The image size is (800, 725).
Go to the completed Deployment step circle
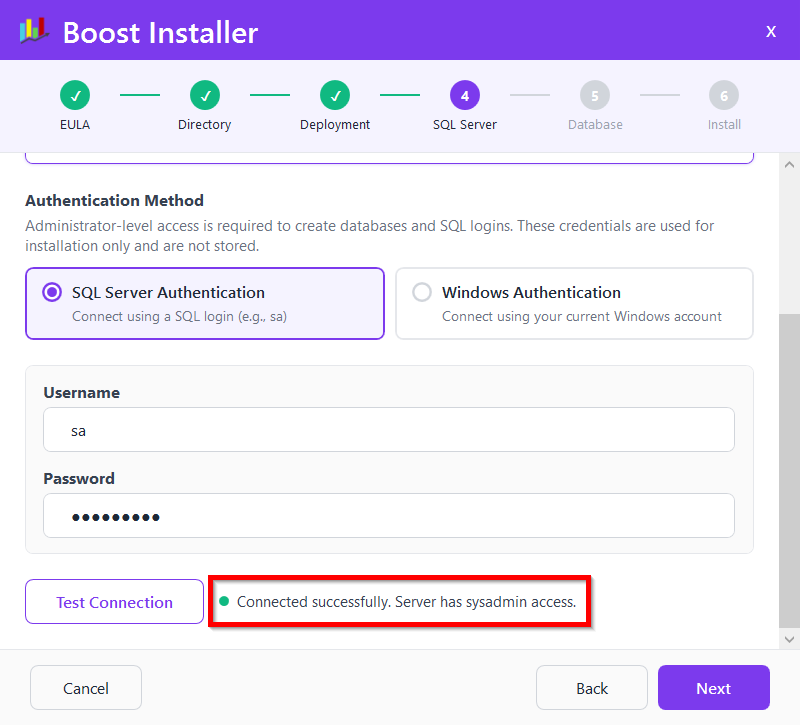(x=335, y=95)
